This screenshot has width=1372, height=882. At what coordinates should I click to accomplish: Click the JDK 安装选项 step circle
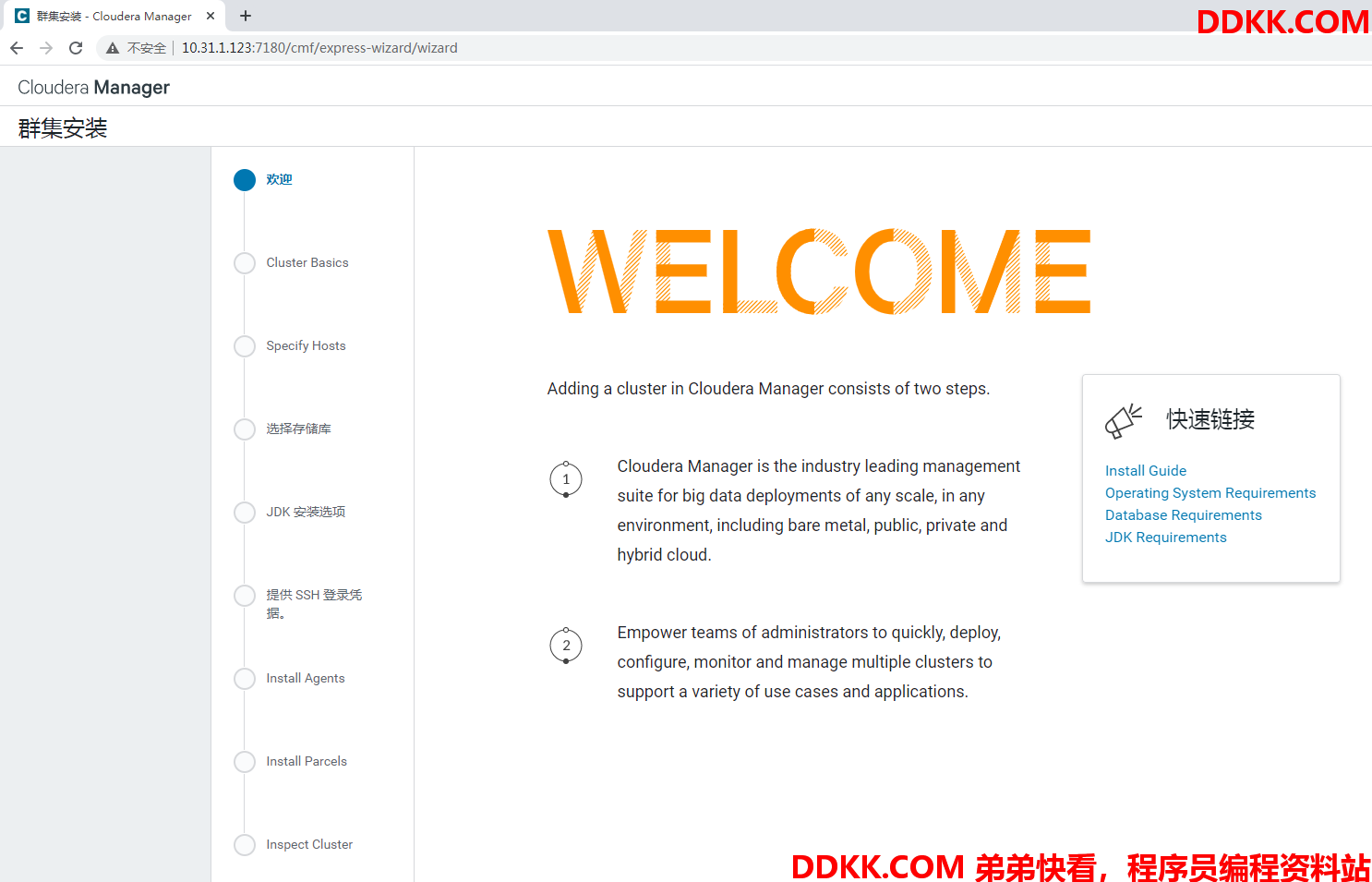coord(245,513)
